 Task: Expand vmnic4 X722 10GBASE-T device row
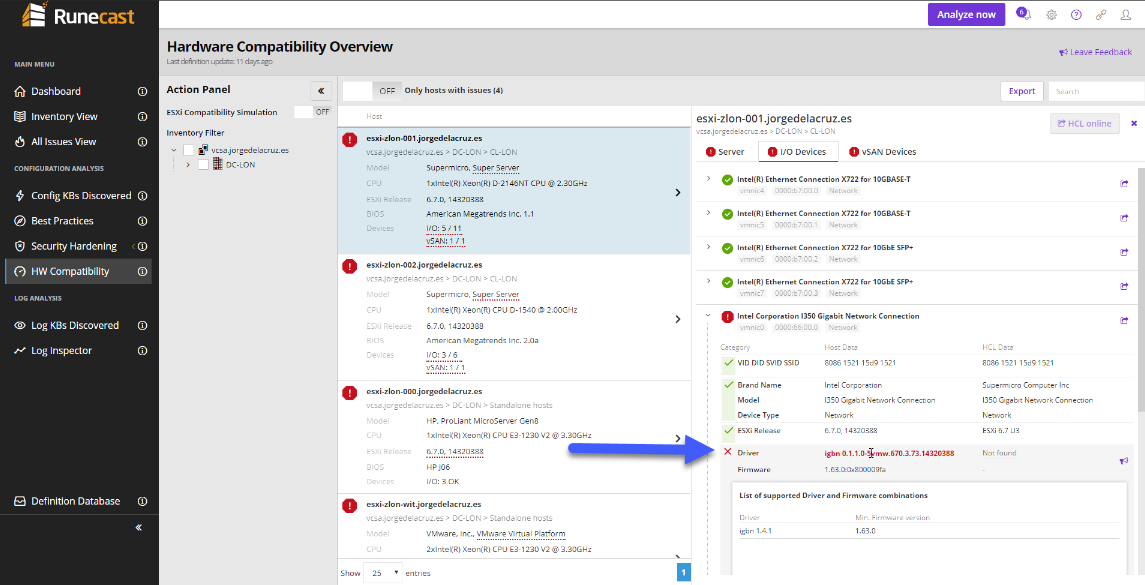(708, 179)
